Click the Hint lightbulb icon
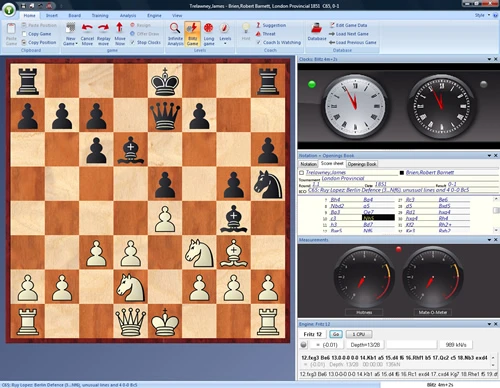Screen dimensions: 500x388 (246, 28)
